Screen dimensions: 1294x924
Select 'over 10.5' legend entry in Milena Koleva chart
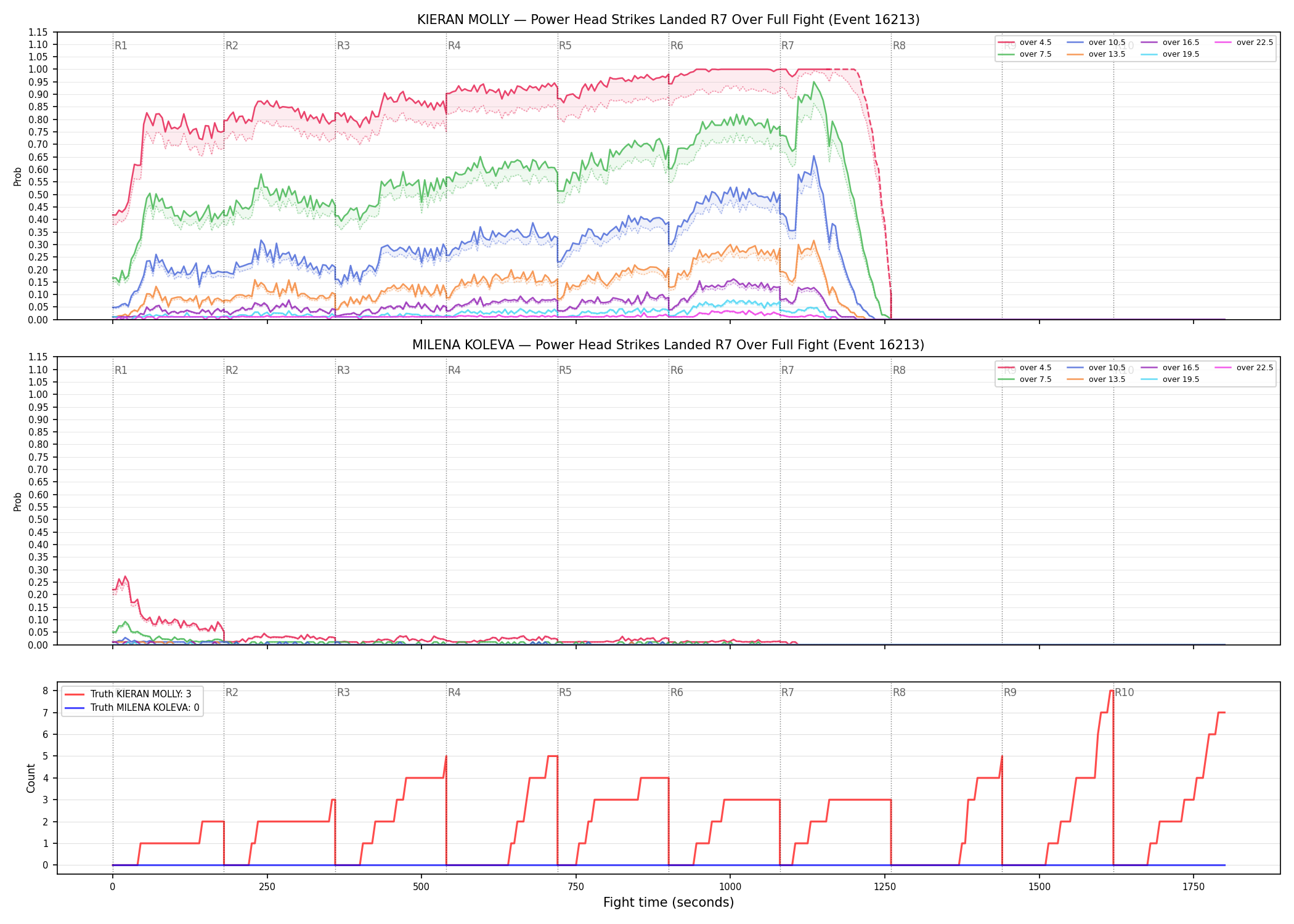tap(1096, 368)
